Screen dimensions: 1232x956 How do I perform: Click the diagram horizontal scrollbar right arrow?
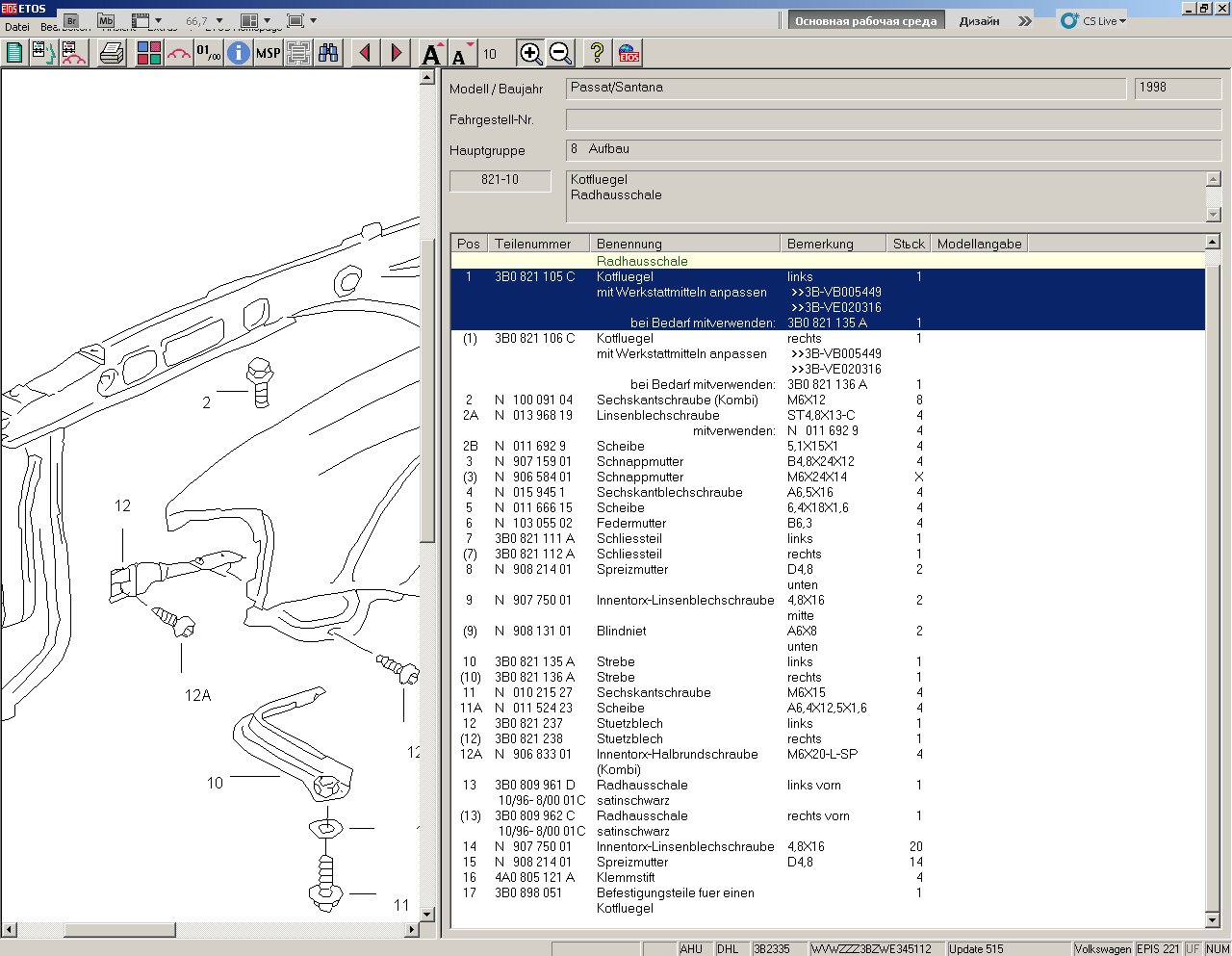(x=412, y=930)
